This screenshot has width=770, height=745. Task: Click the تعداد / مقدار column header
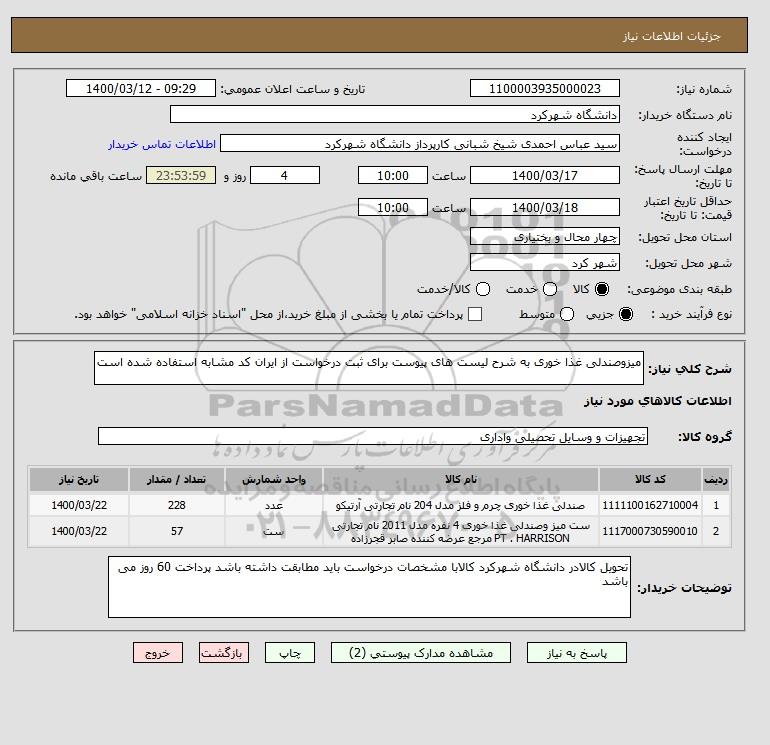(x=177, y=479)
